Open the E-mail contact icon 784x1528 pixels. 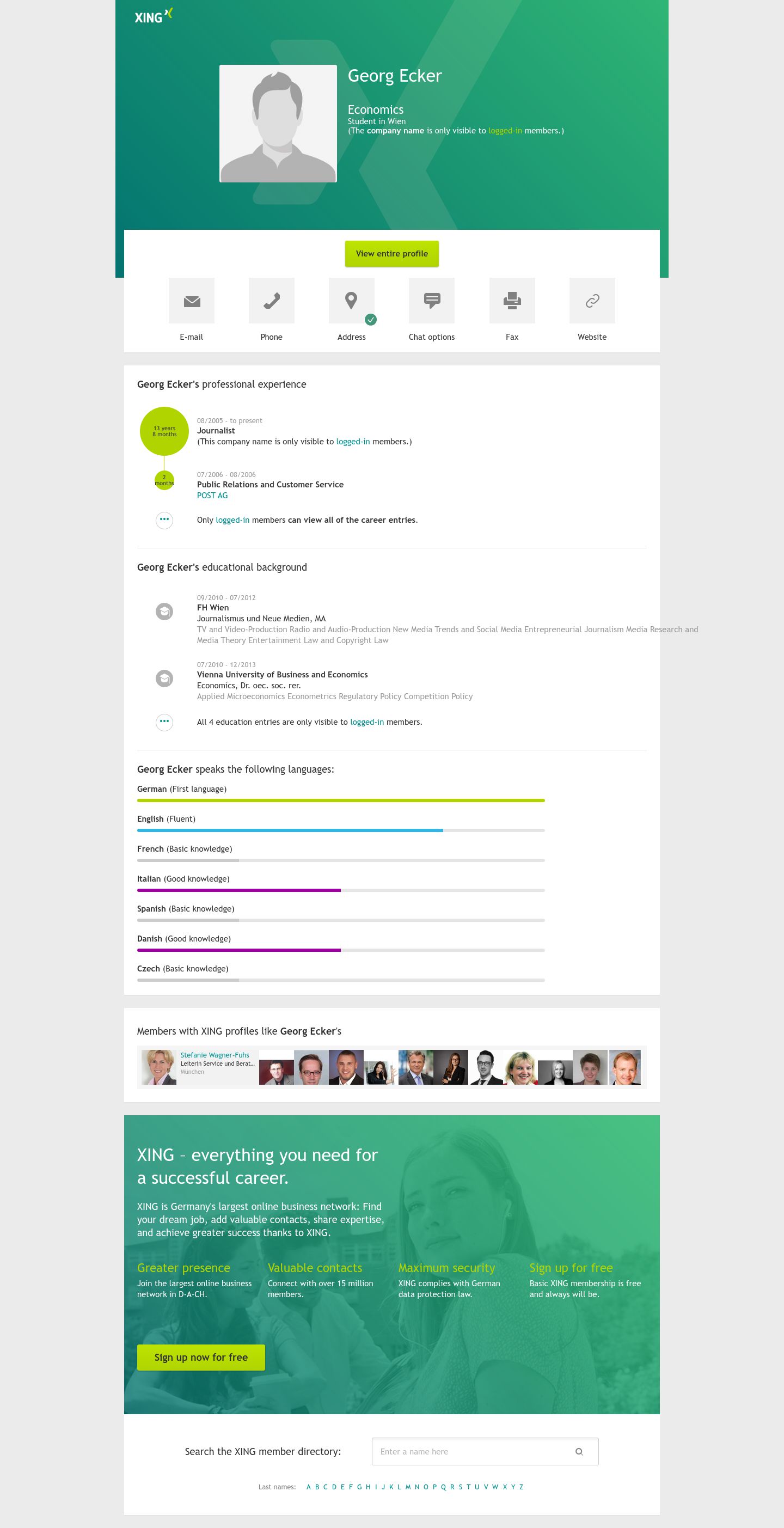192,301
